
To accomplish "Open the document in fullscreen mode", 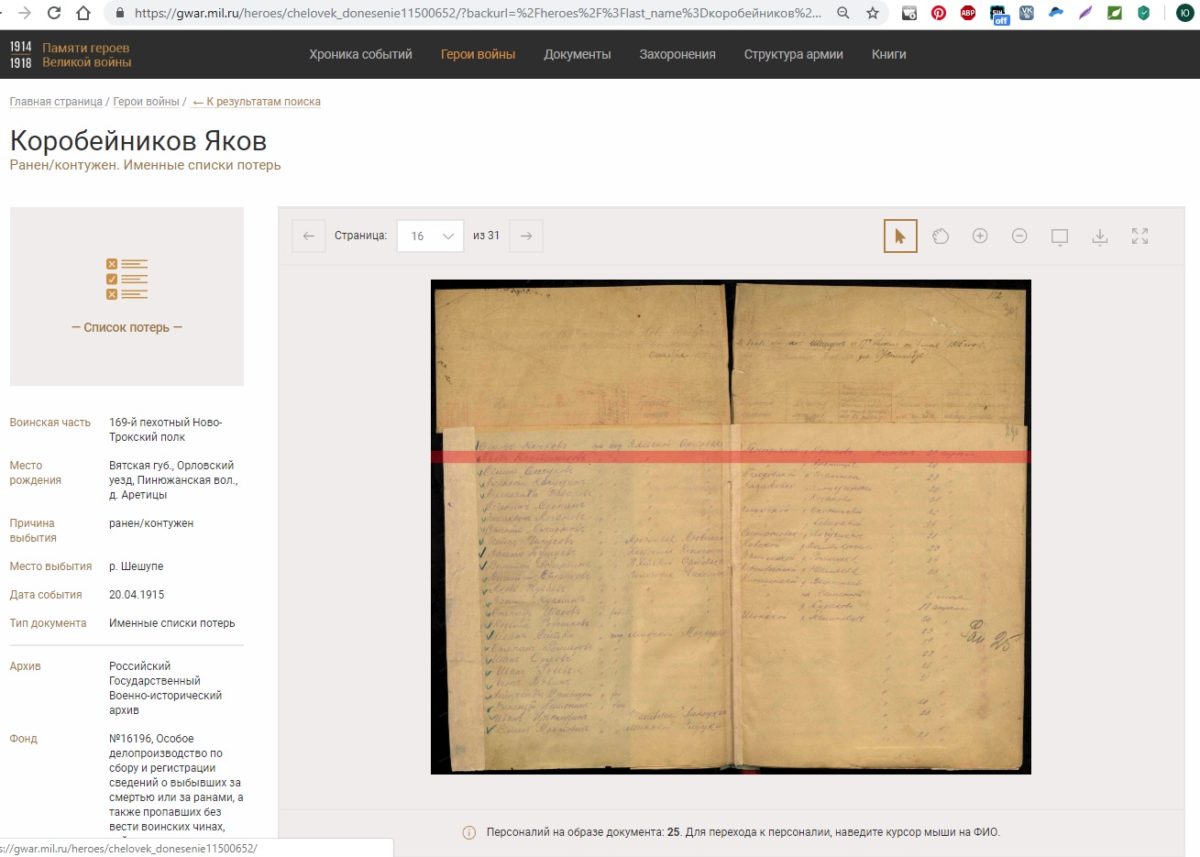I will click(1139, 236).
